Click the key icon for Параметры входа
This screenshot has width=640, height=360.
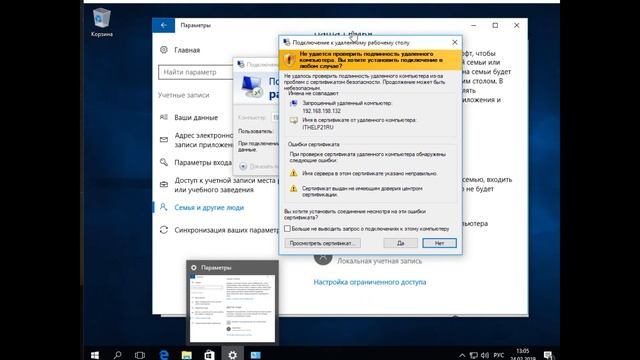click(164, 162)
